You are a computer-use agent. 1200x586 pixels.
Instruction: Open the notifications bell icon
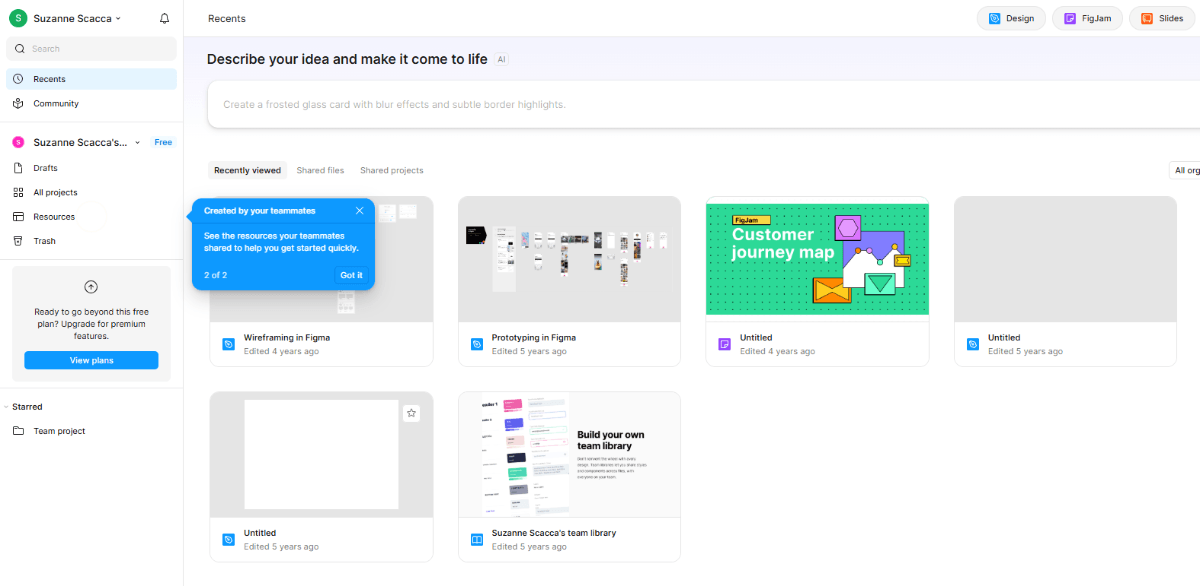164,18
